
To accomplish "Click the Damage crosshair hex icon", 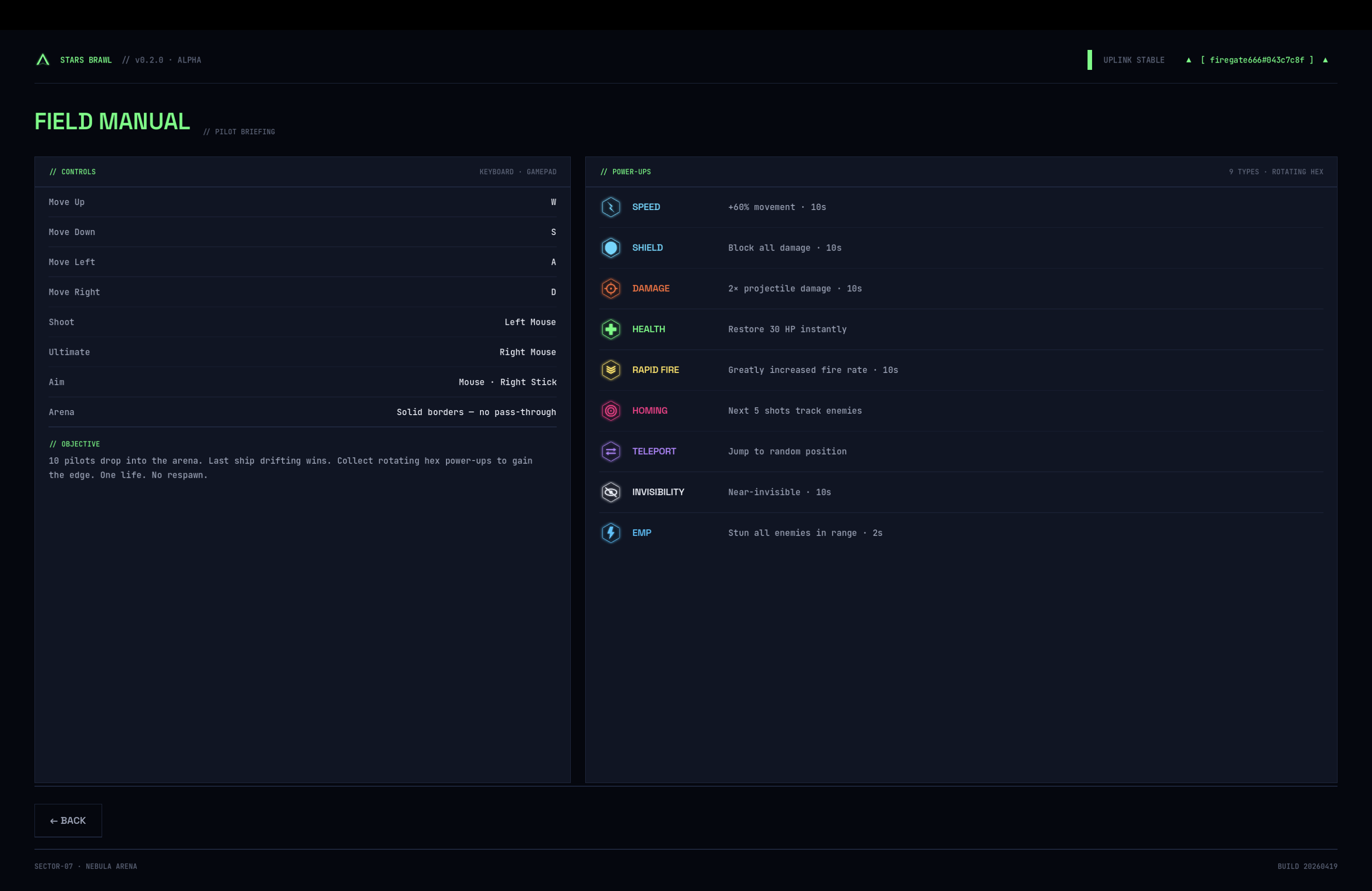I will [611, 289].
